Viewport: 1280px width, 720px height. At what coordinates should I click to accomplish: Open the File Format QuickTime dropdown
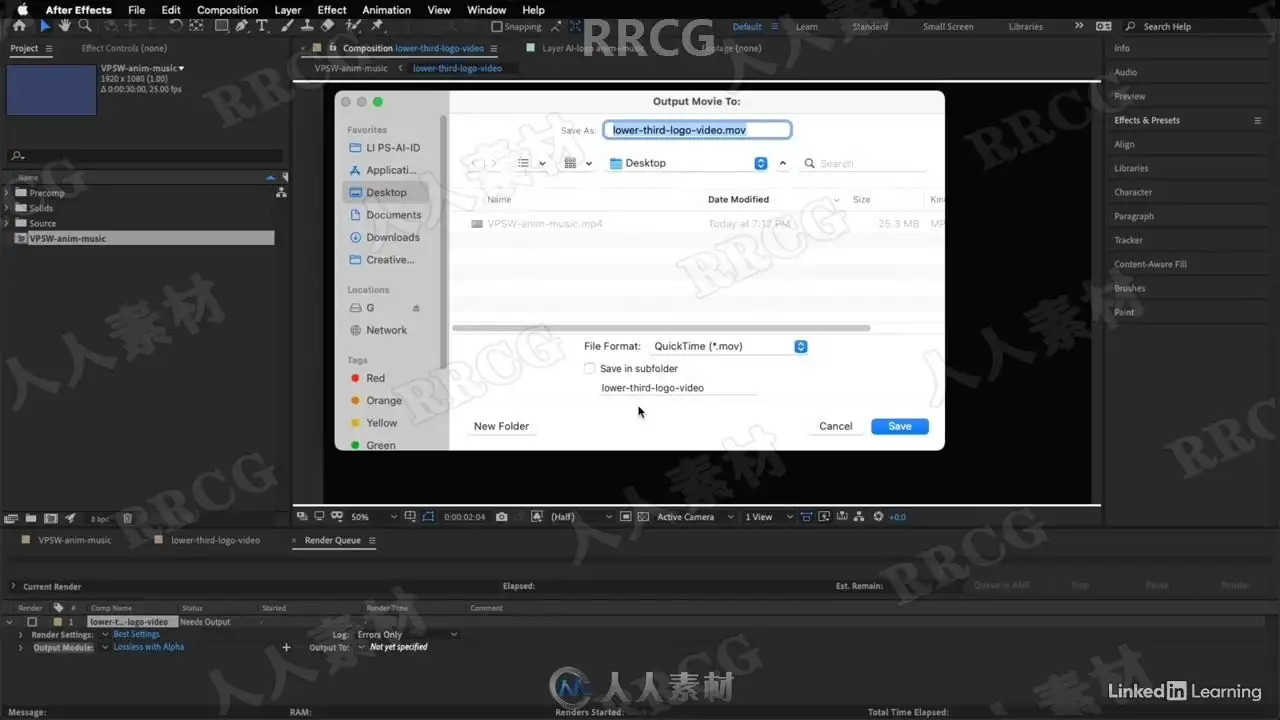pyautogui.click(x=729, y=346)
